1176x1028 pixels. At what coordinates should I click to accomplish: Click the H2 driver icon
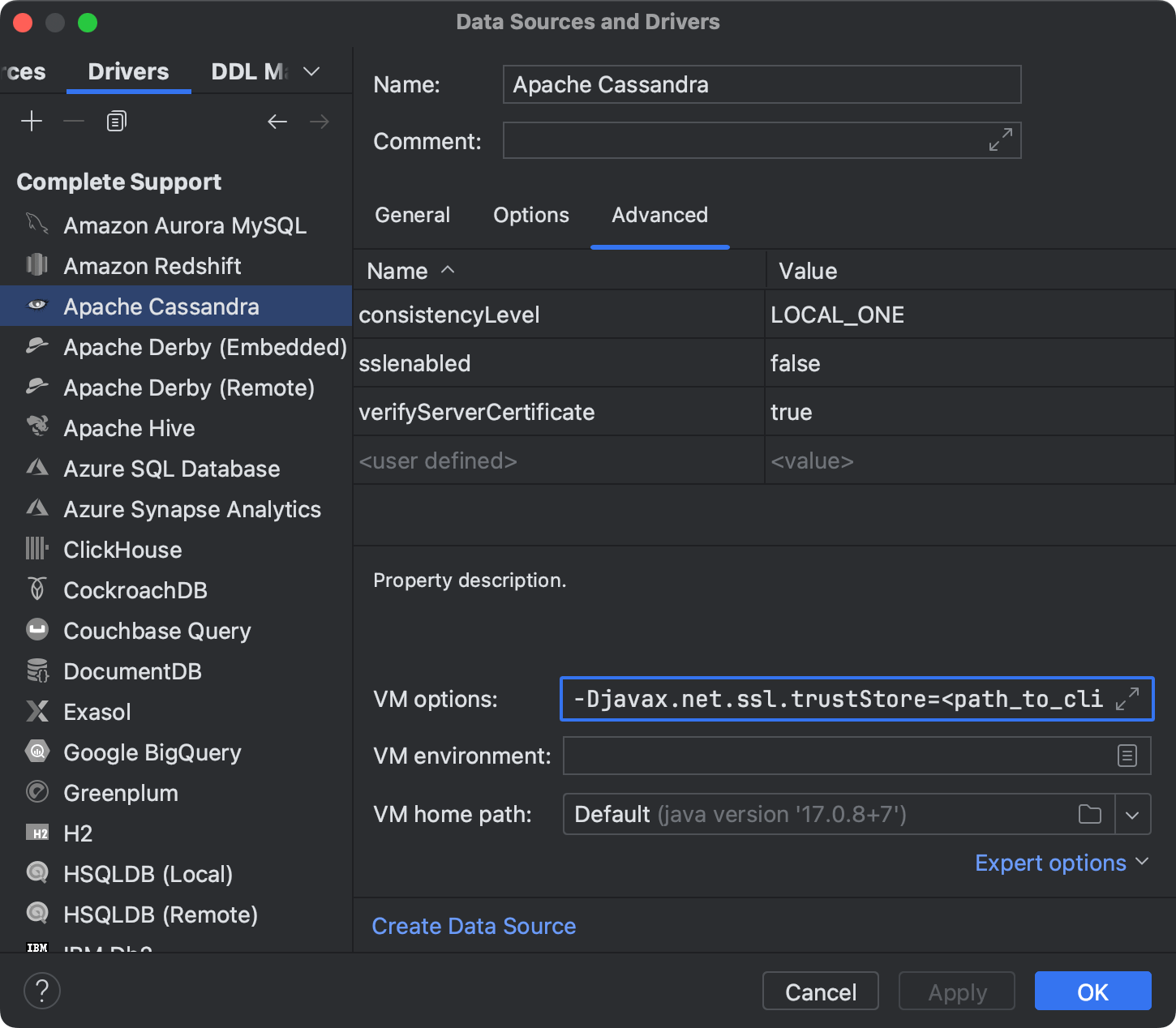click(x=37, y=833)
